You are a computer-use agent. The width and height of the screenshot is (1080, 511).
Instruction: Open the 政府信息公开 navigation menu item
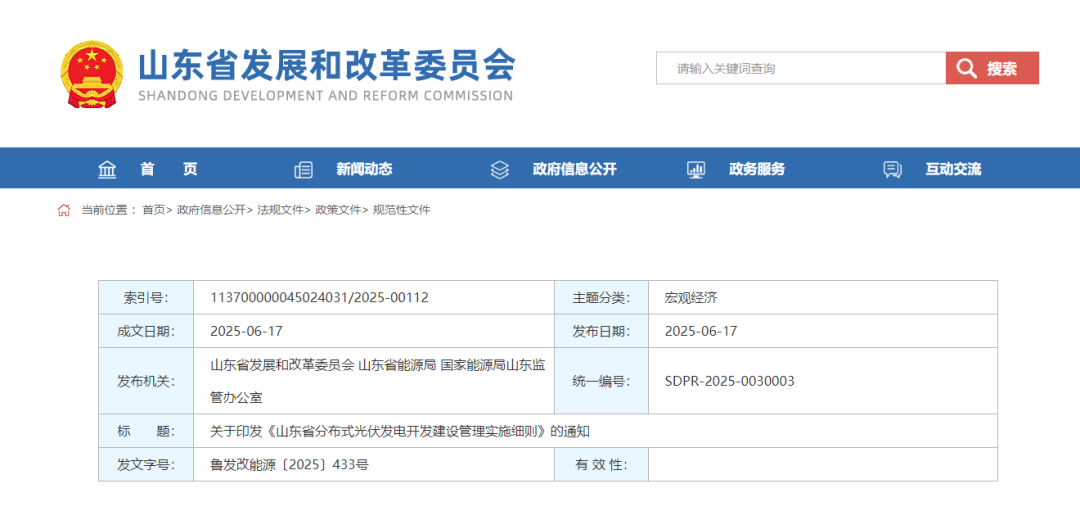tap(574, 169)
